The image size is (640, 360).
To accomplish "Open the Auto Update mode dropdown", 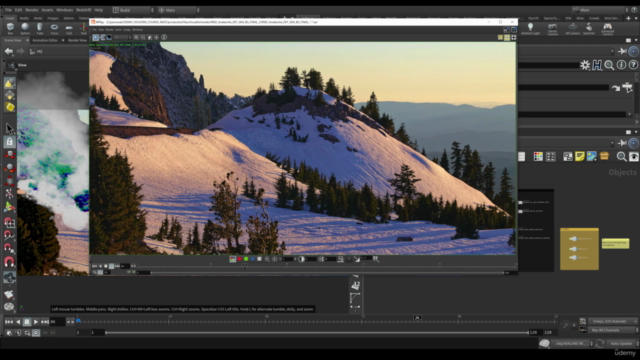I will tap(622, 344).
